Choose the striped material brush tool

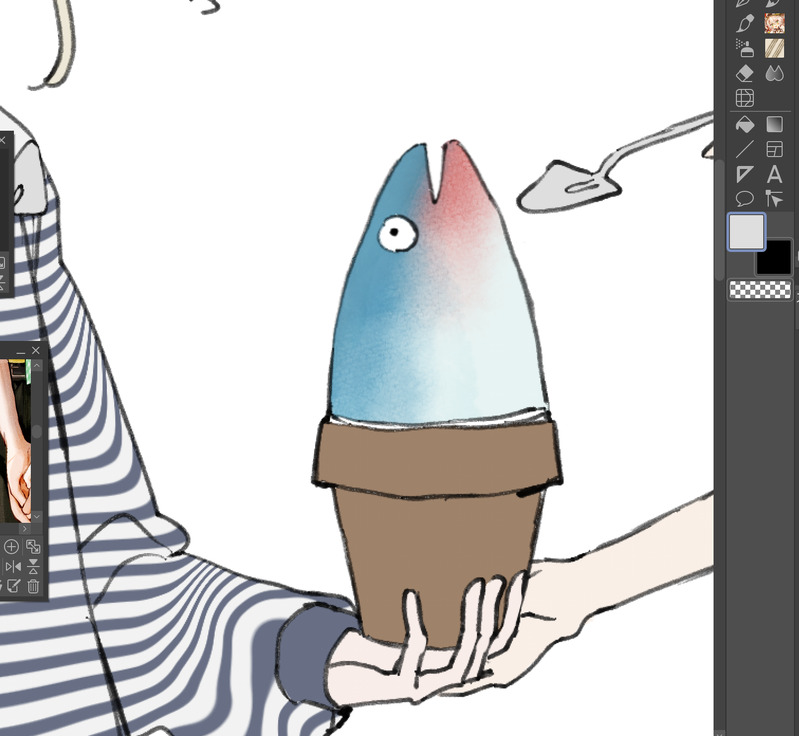click(x=774, y=48)
